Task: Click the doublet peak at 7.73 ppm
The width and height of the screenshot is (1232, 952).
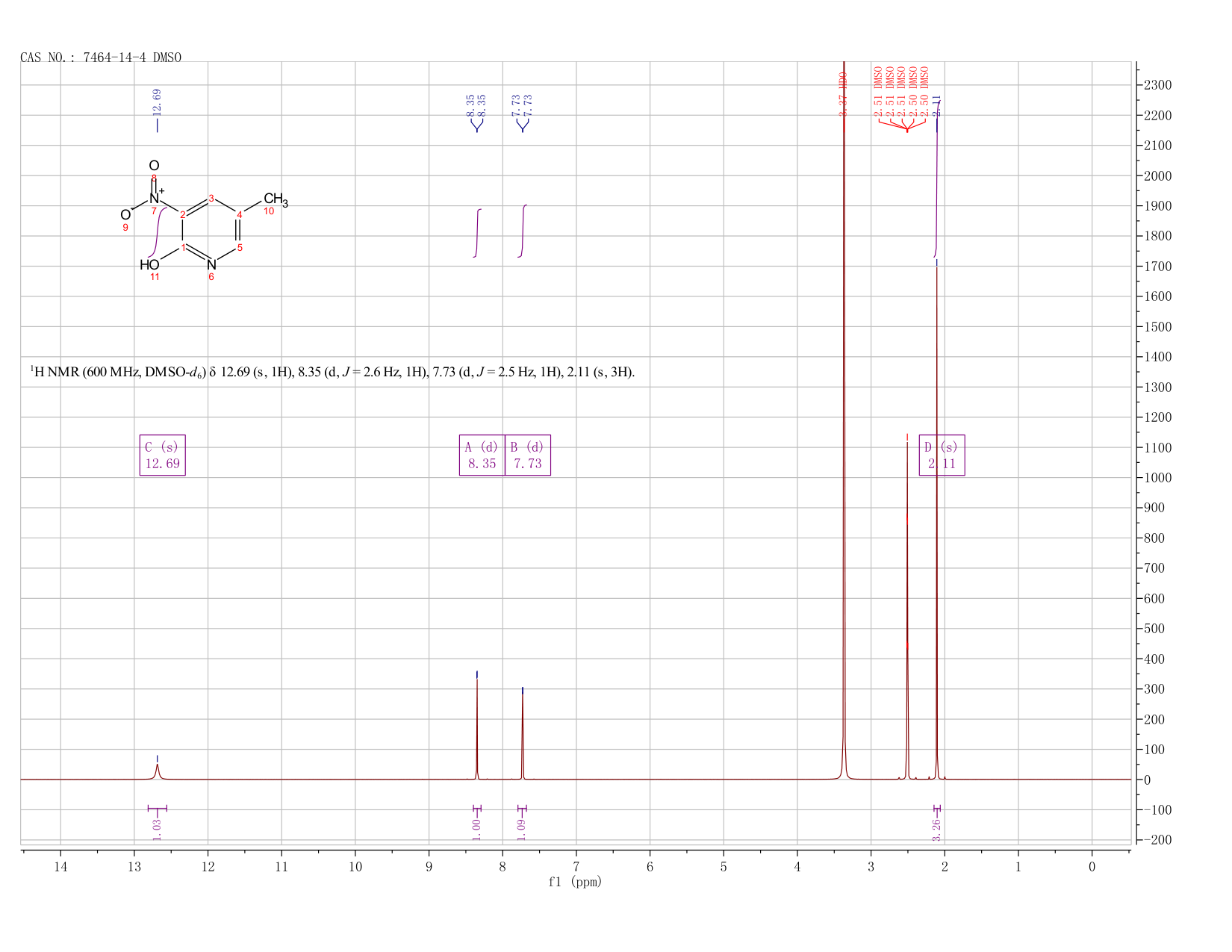Action: (523, 735)
